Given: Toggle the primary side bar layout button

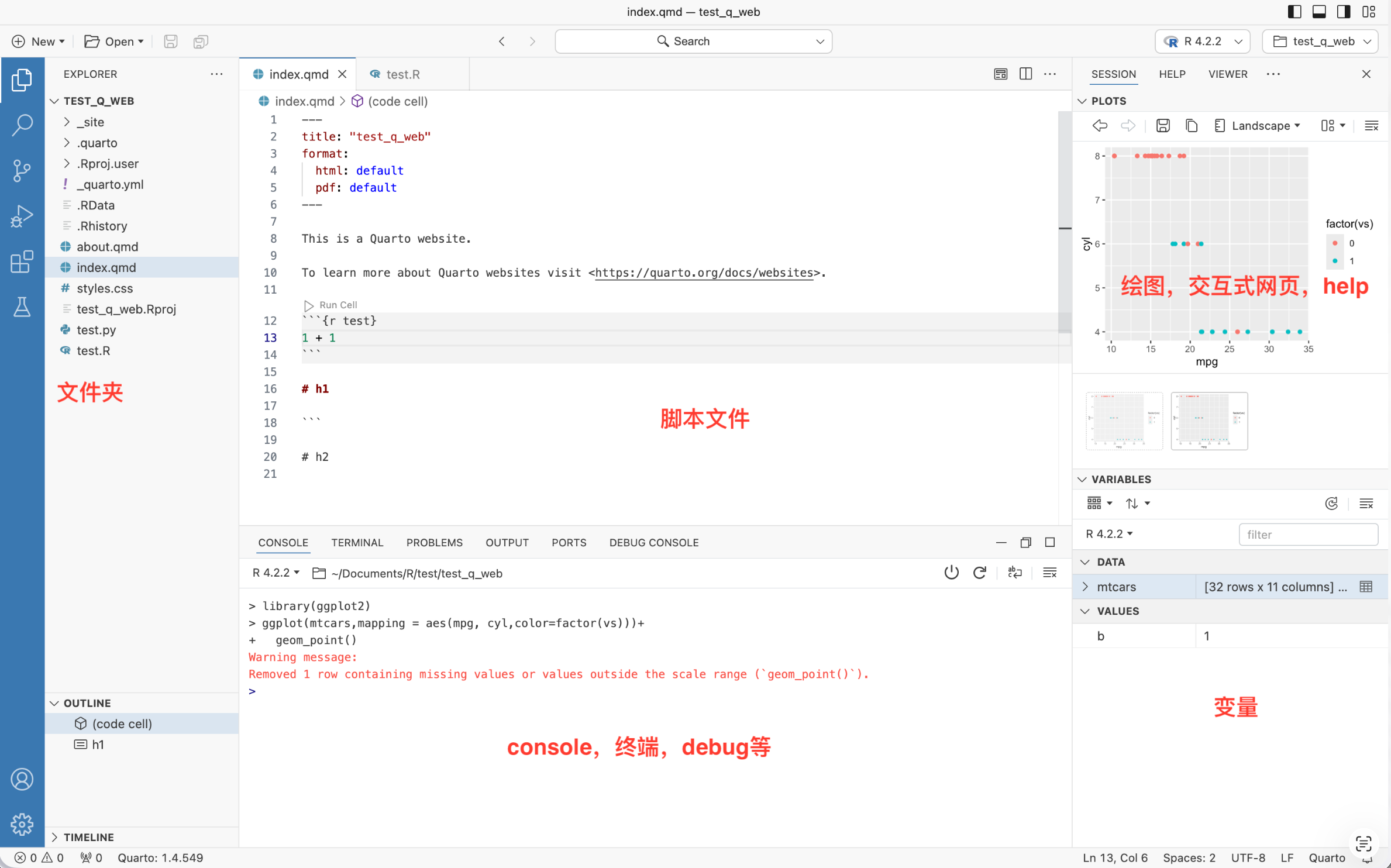Looking at the screenshot, I should click(1294, 12).
